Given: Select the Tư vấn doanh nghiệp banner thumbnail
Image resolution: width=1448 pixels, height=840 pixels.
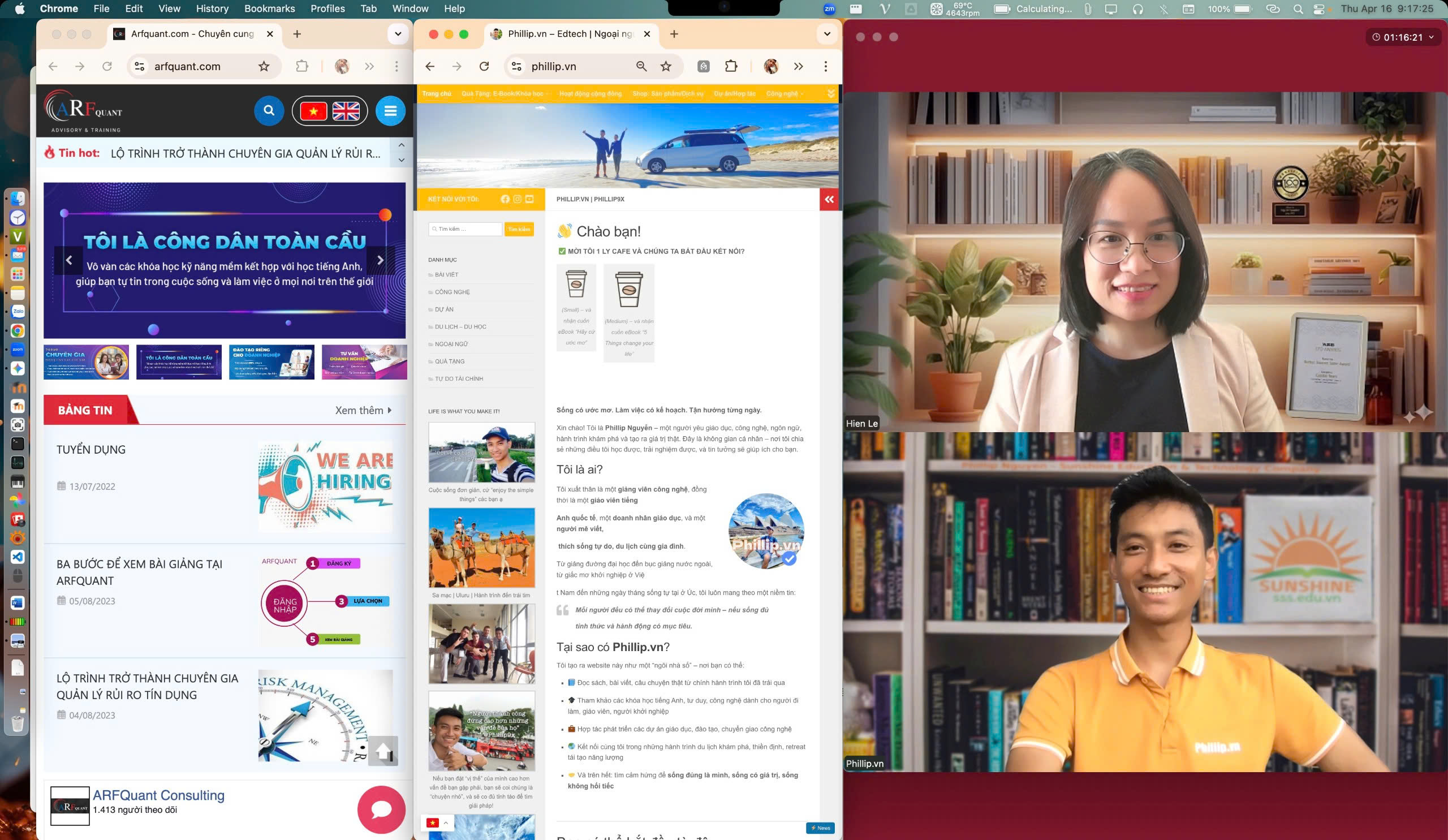Looking at the screenshot, I should pyautogui.click(x=364, y=362).
